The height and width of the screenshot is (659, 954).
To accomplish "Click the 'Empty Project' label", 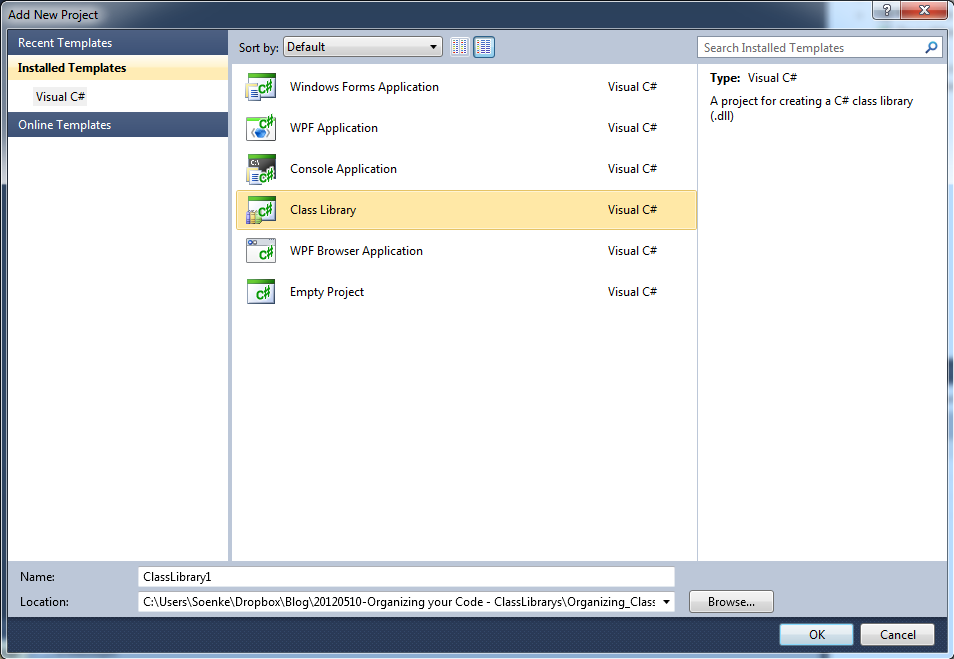I will pos(327,292).
